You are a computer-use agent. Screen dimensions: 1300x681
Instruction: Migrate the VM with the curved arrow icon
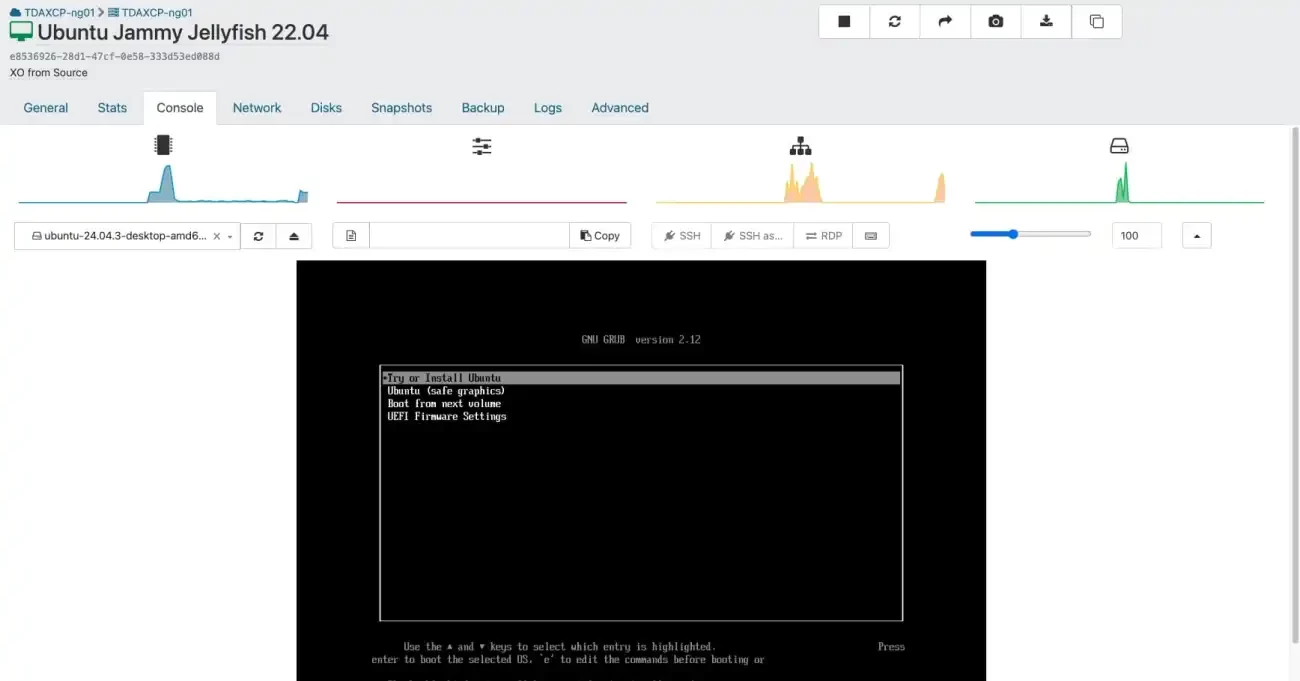945,21
